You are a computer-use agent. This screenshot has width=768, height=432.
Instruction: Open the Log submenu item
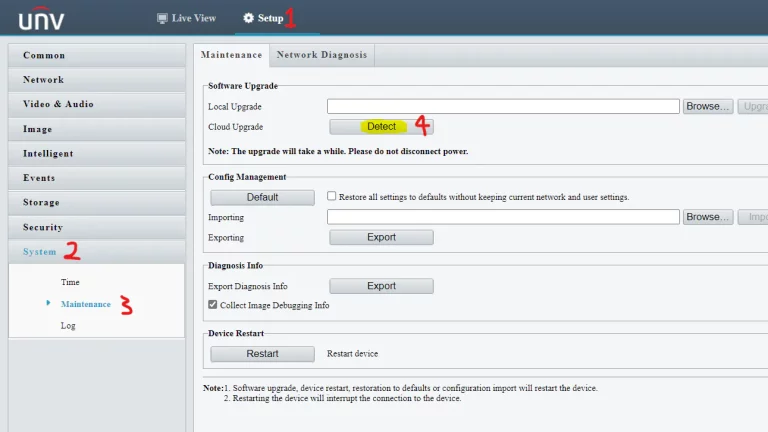tap(68, 326)
